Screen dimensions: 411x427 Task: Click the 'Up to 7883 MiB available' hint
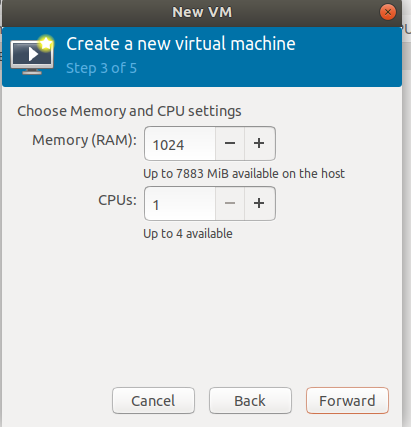pyautogui.click(x=244, y=174)
